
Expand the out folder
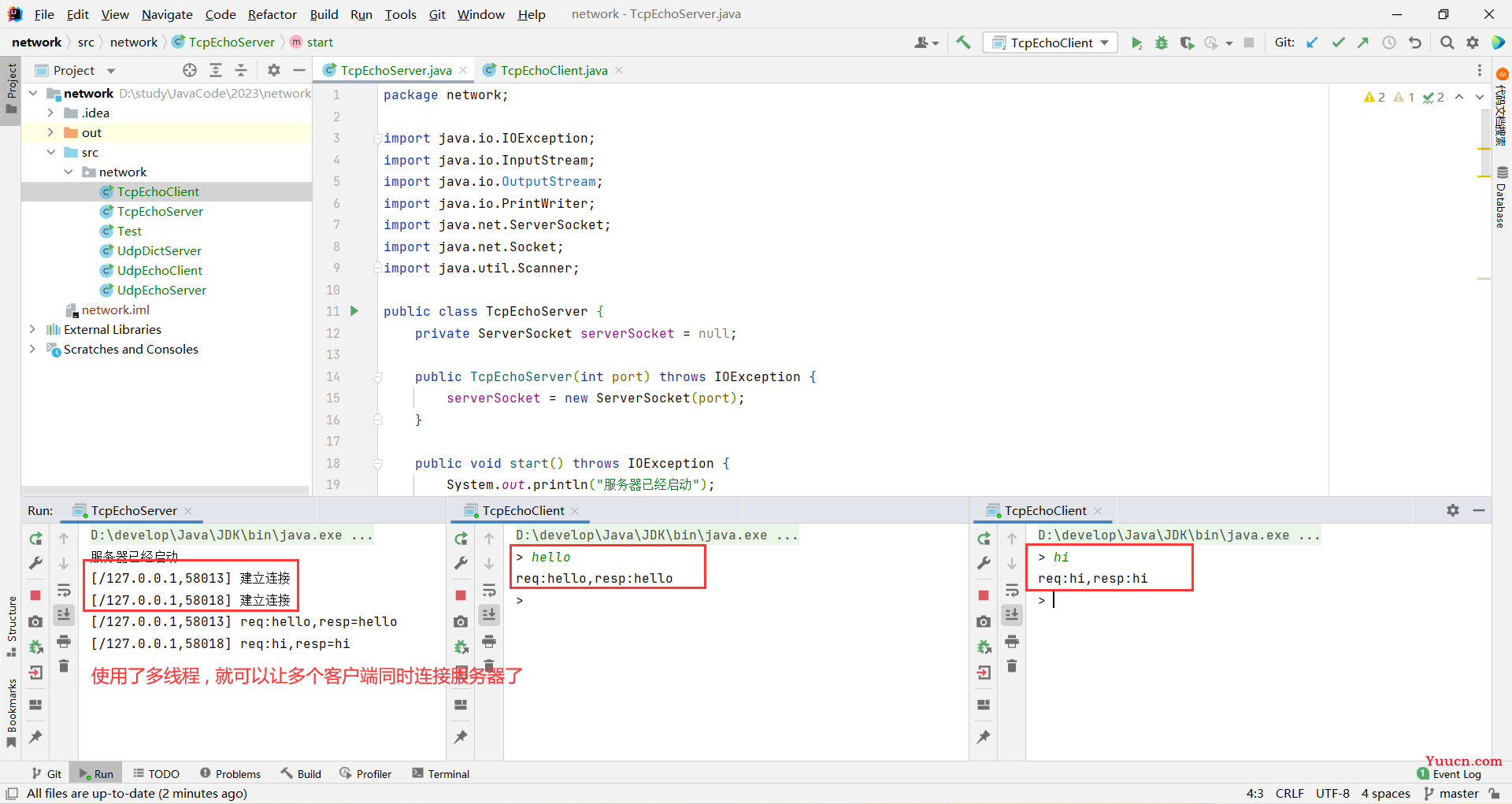pyautogui.click(x=50, y=132)
